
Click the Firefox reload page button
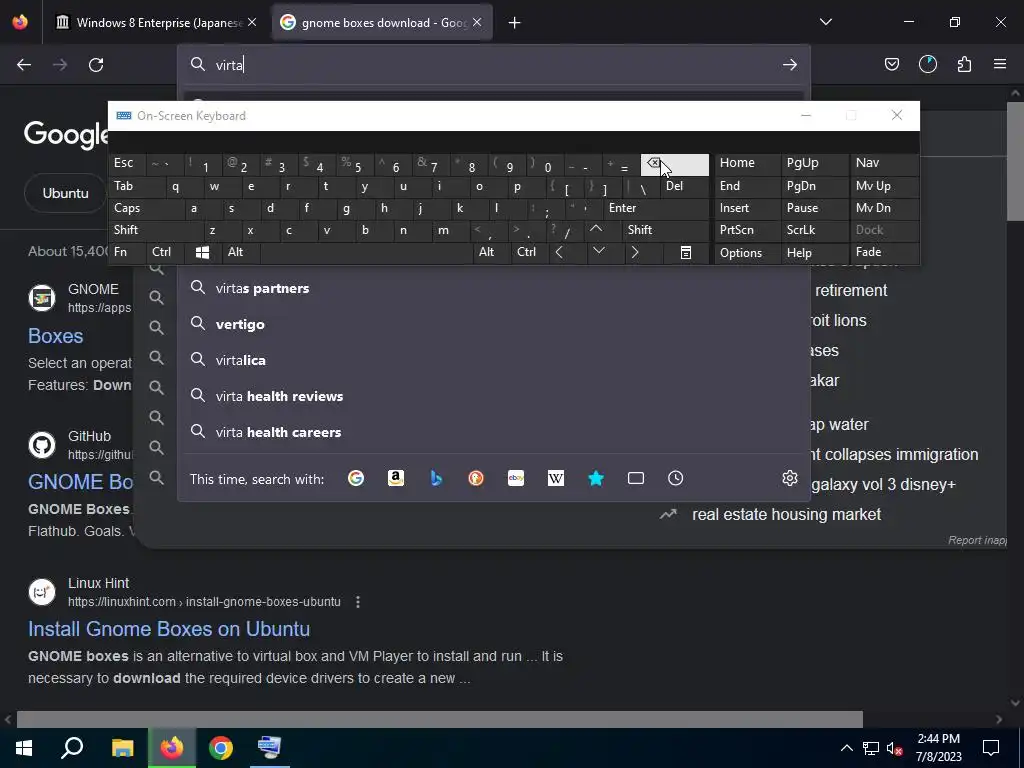pyautogui.click(x=96, y=65)
